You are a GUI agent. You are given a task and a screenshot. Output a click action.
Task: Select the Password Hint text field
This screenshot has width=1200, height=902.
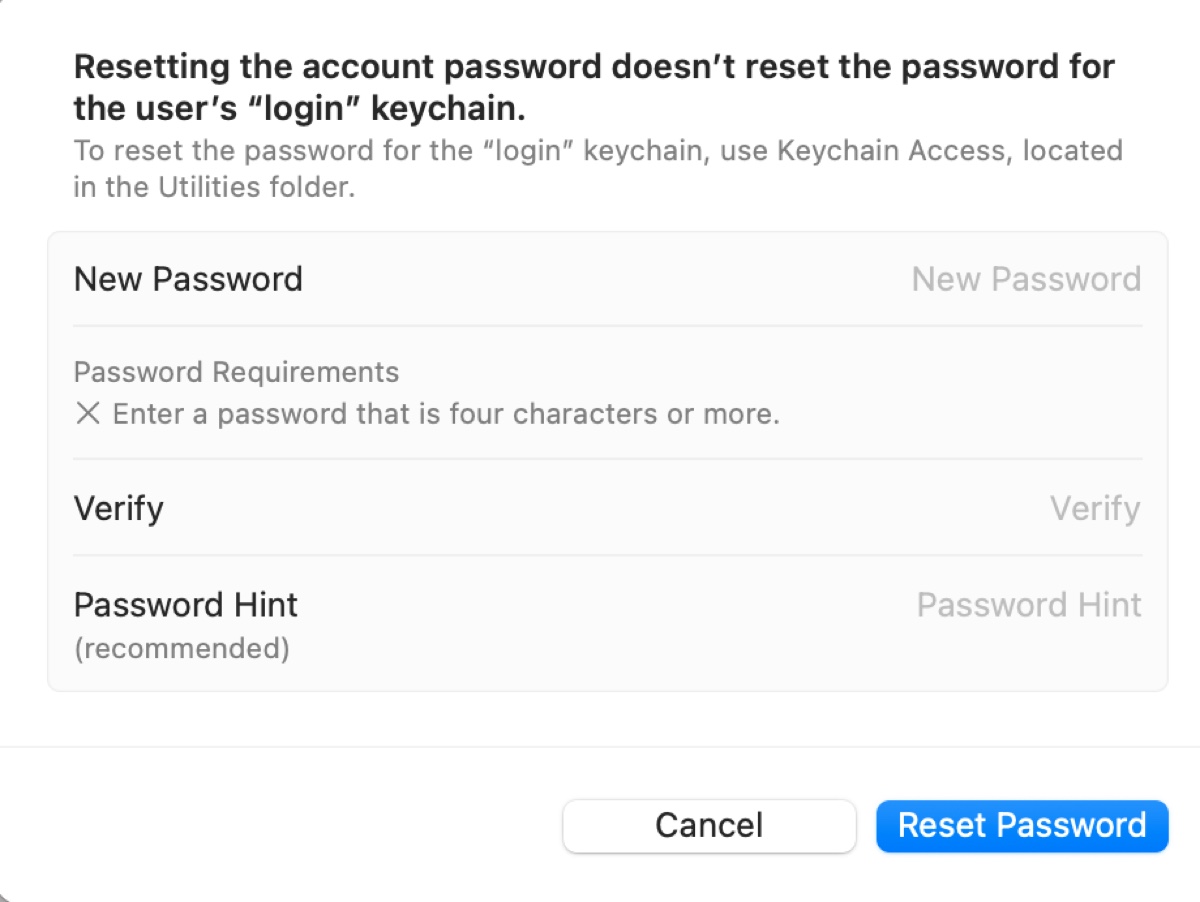(1028, 605)
